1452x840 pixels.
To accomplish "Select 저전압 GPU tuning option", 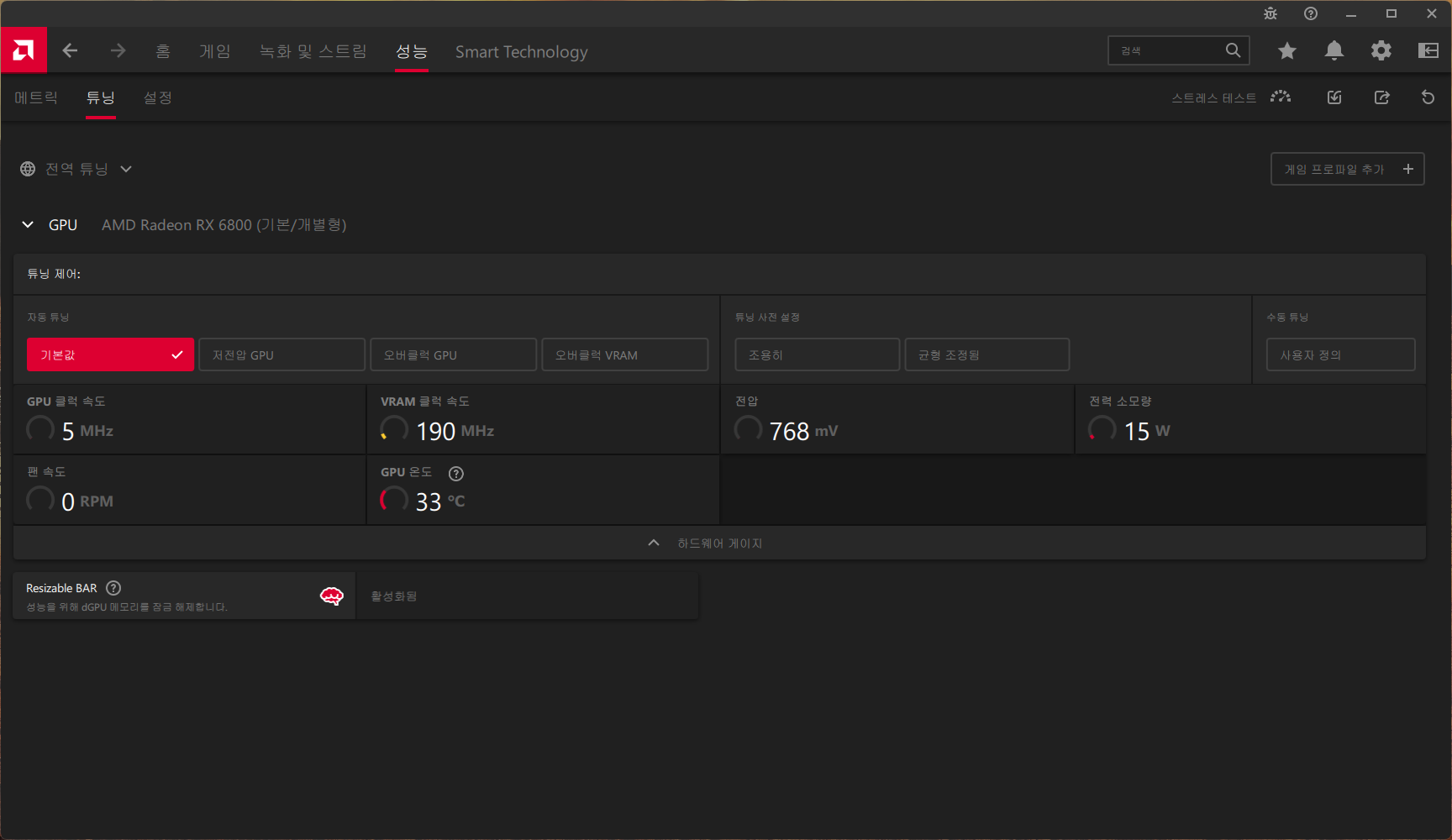I will (281, 354).
